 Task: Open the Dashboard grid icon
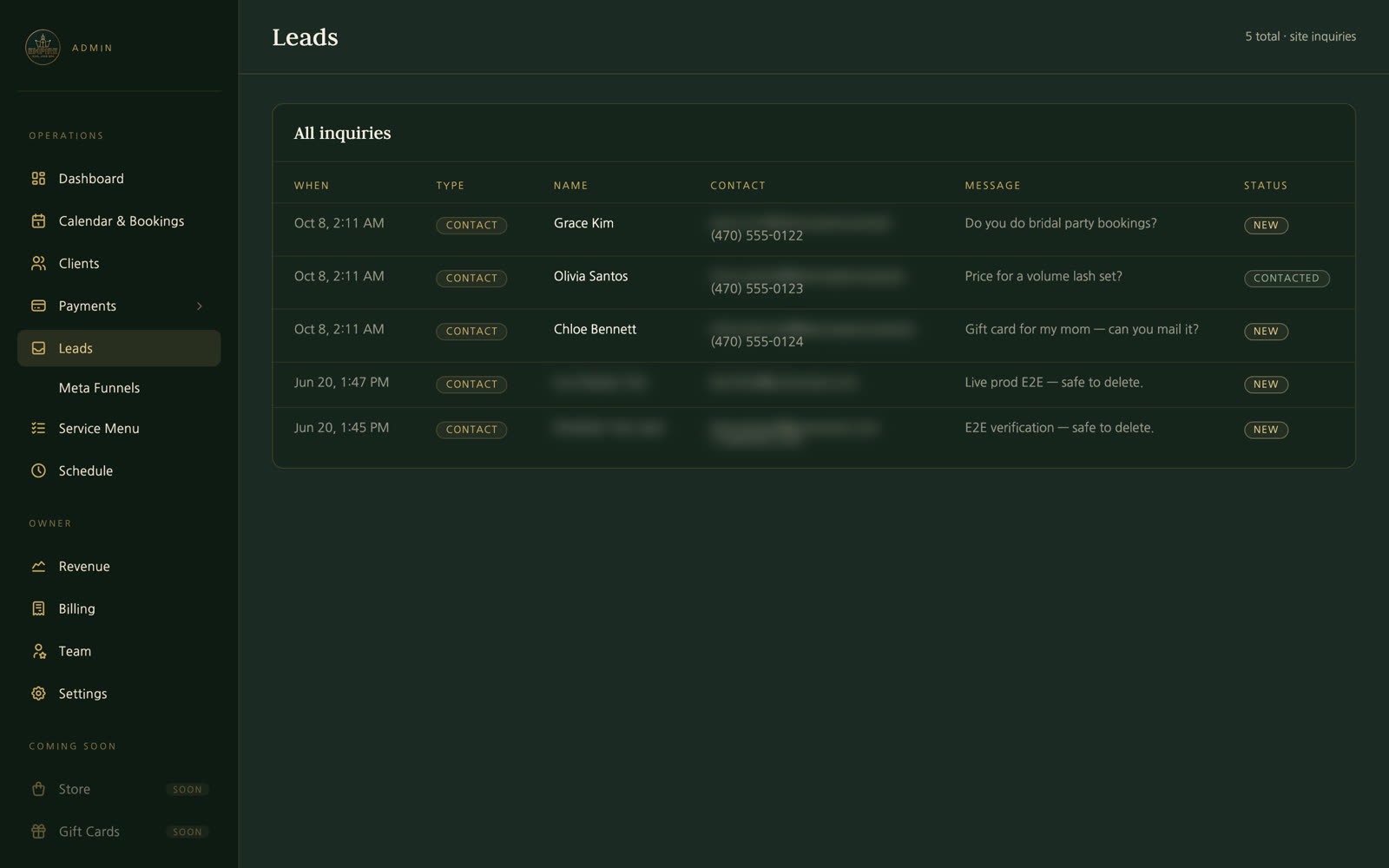point(38,179)
